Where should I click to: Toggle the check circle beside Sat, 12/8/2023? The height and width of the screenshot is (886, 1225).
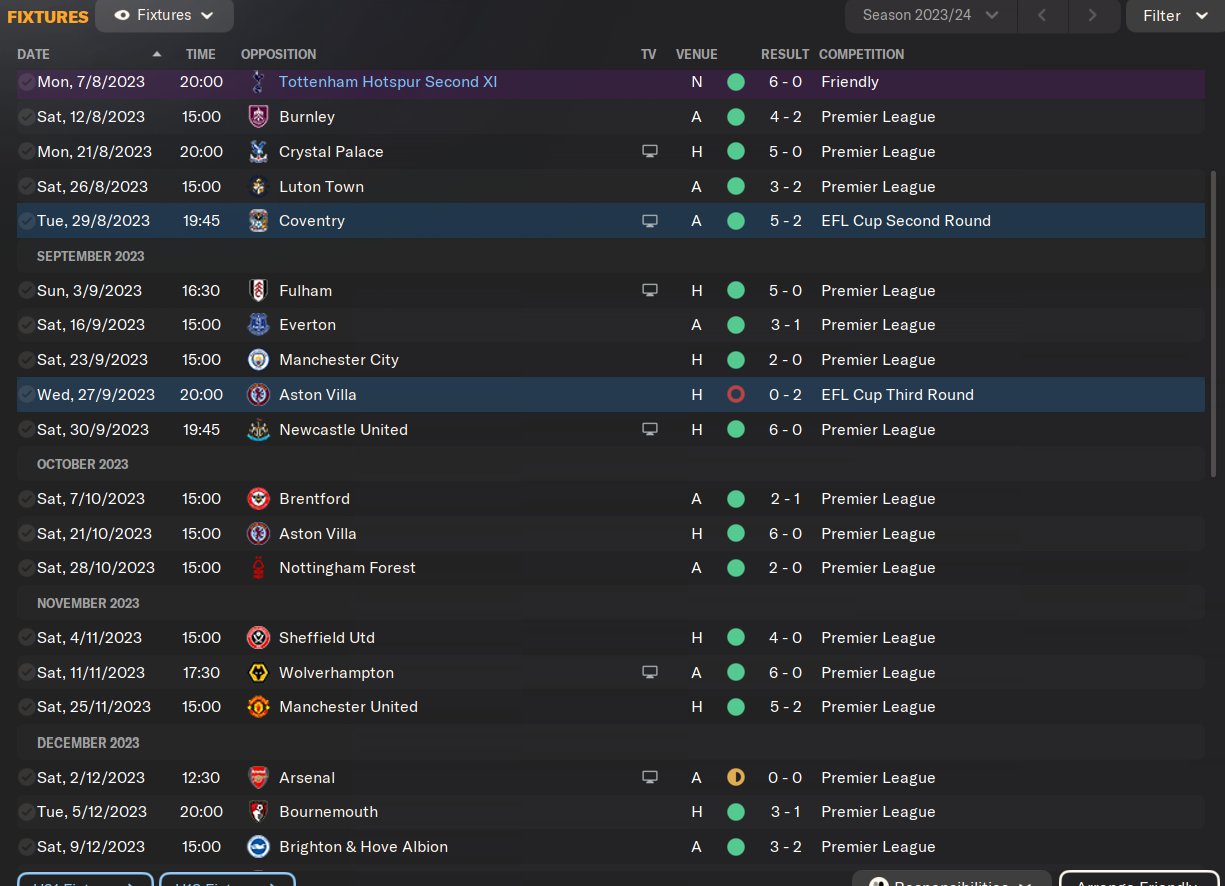pyautogui.click(x=26, y=117)
